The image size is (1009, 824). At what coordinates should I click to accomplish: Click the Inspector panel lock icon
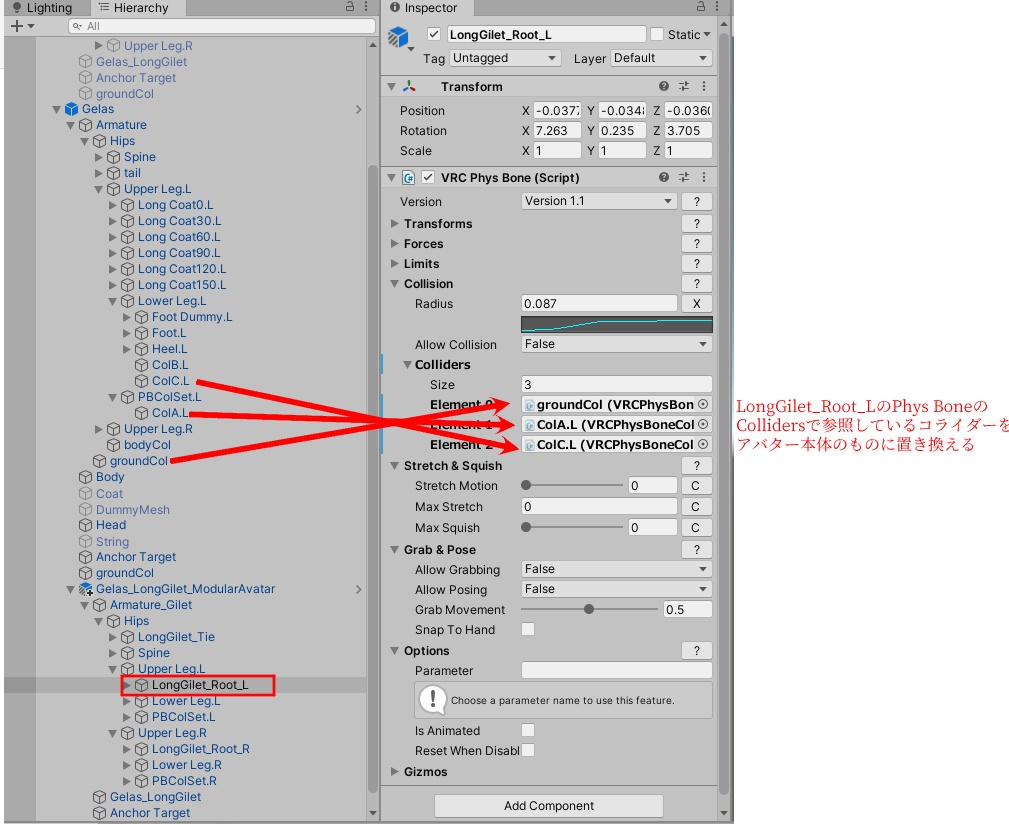[701, 6]
